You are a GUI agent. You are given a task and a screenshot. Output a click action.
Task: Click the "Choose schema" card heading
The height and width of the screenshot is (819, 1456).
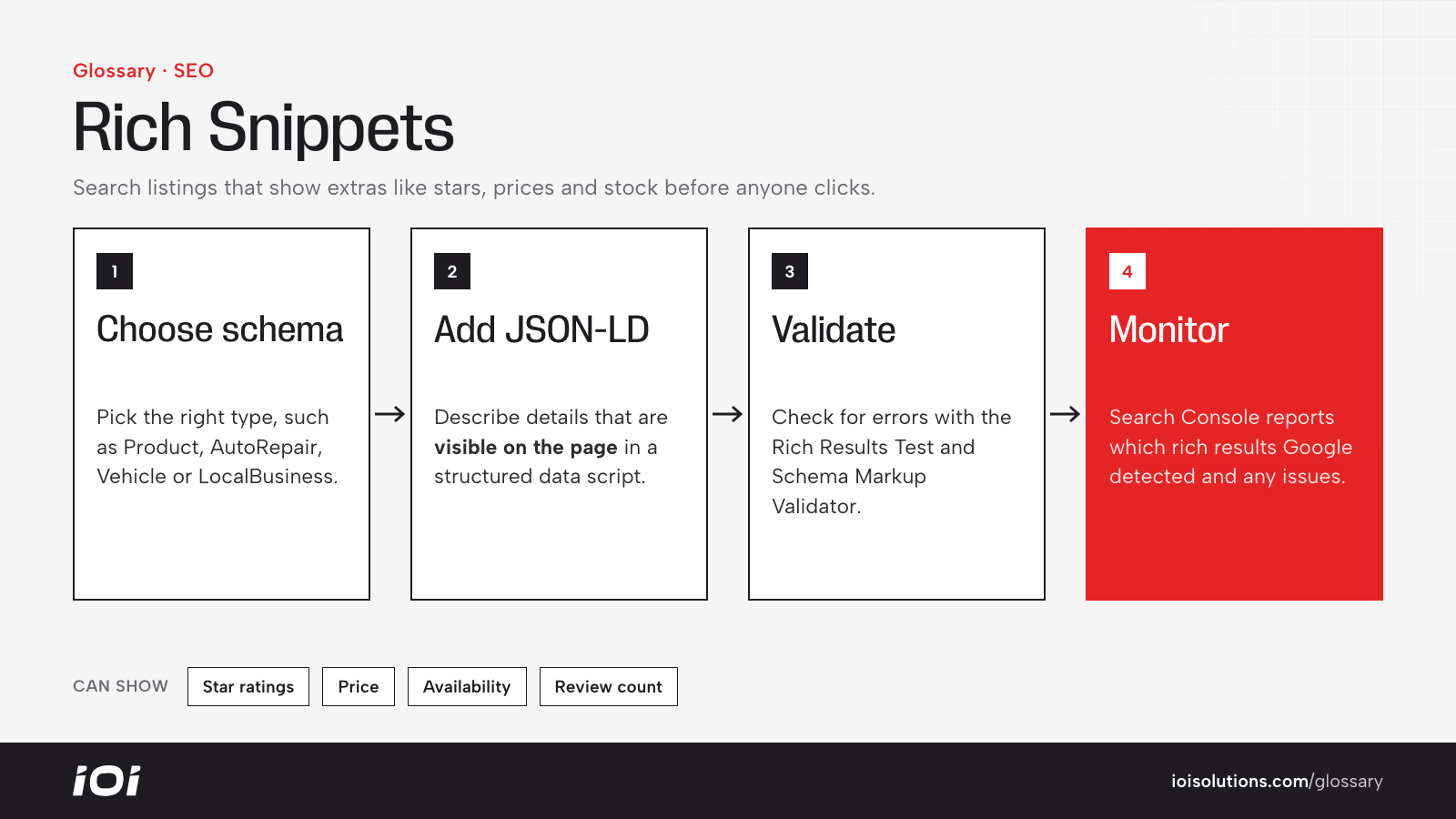(x=220, y=329)
